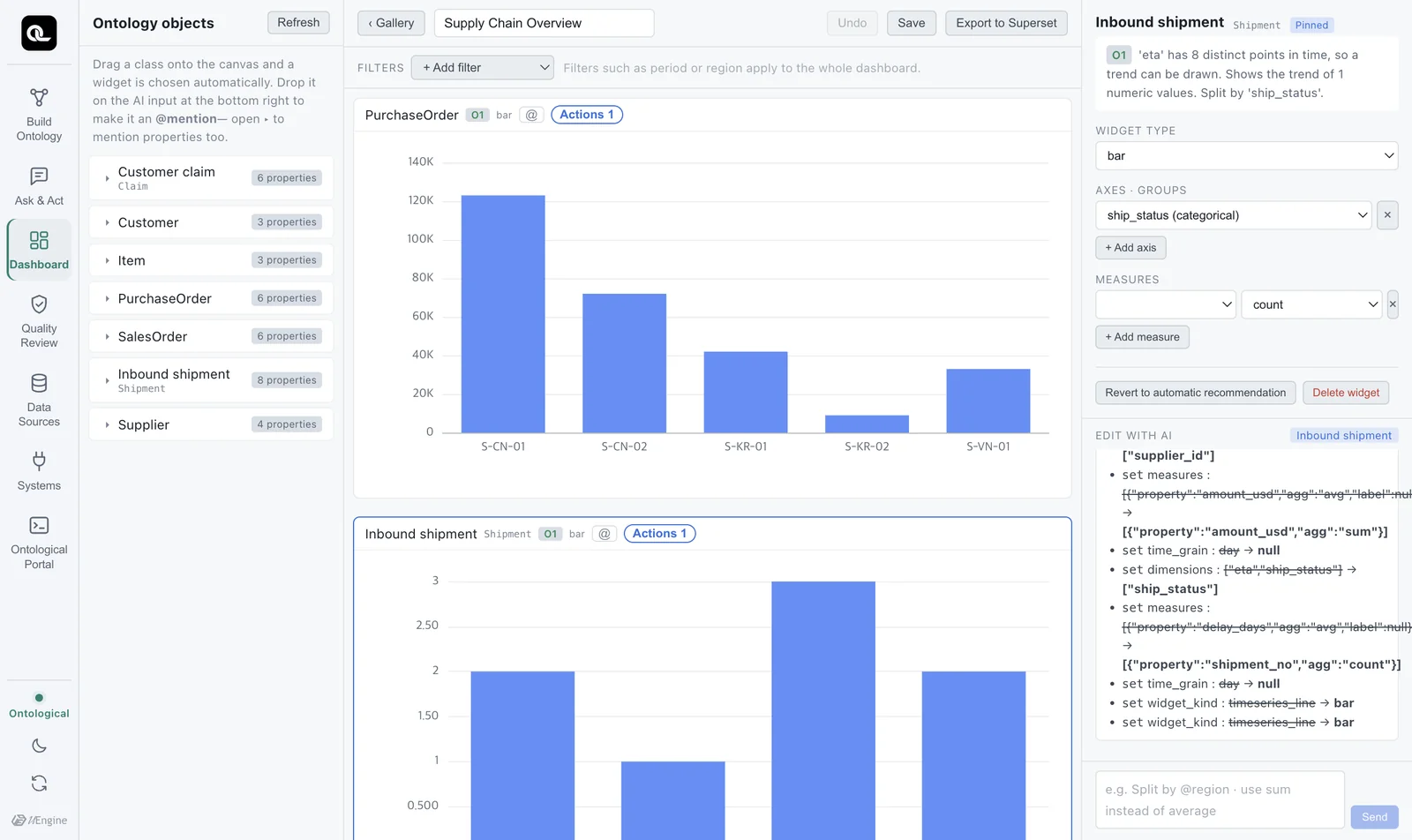Viewport: 1412px width, 840px height.
Task: Expand the Item class row
Action: [x=107, y=260]
